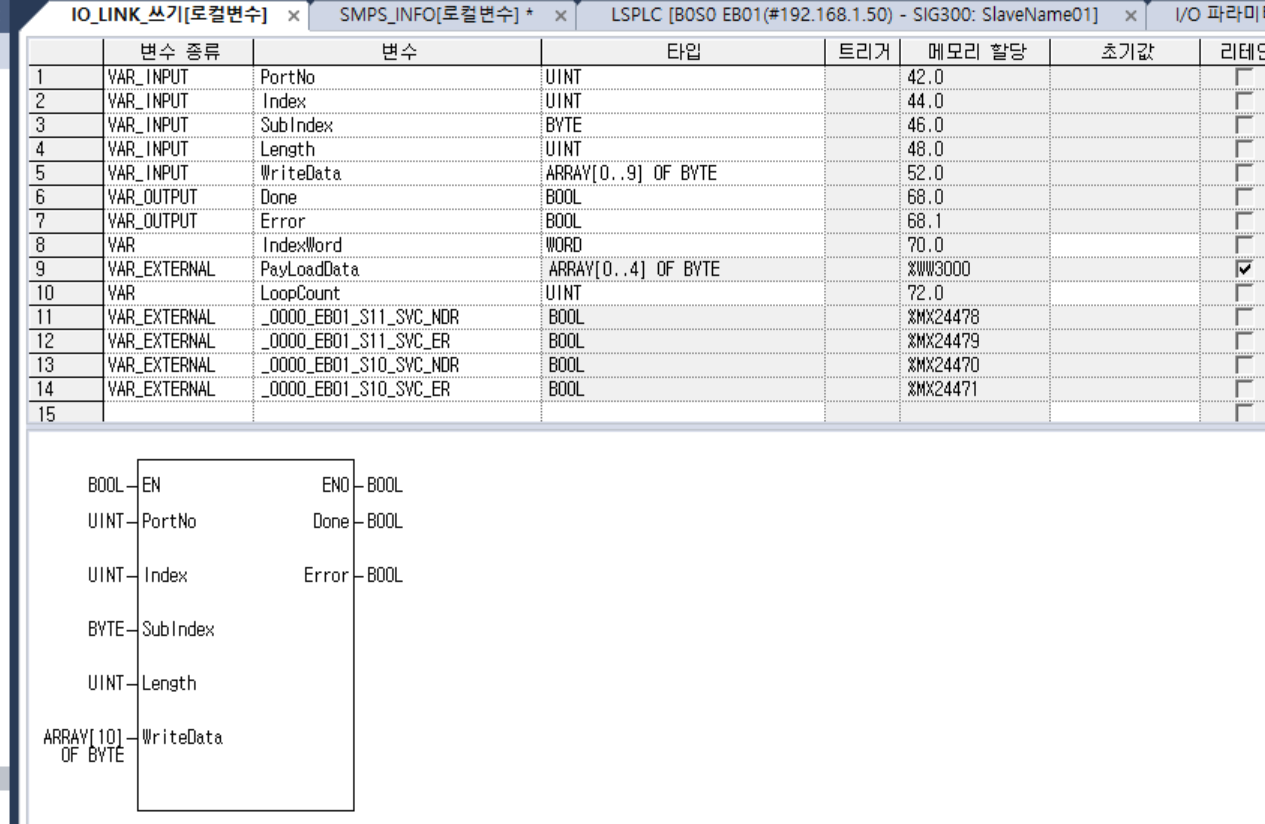Click the ARRAY[0..9] OF BYTE type cell

point(683,172)
